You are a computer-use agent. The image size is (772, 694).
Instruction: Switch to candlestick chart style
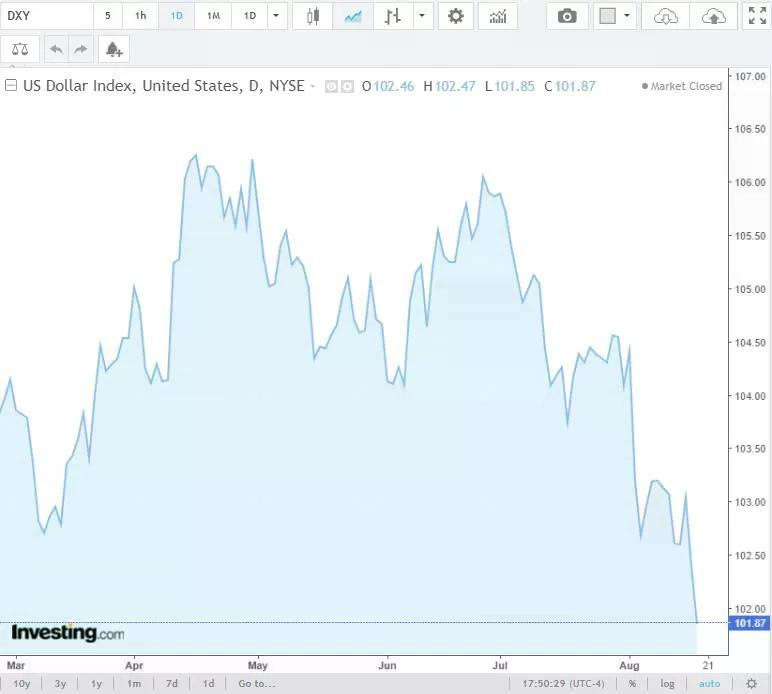click(313, 16)
